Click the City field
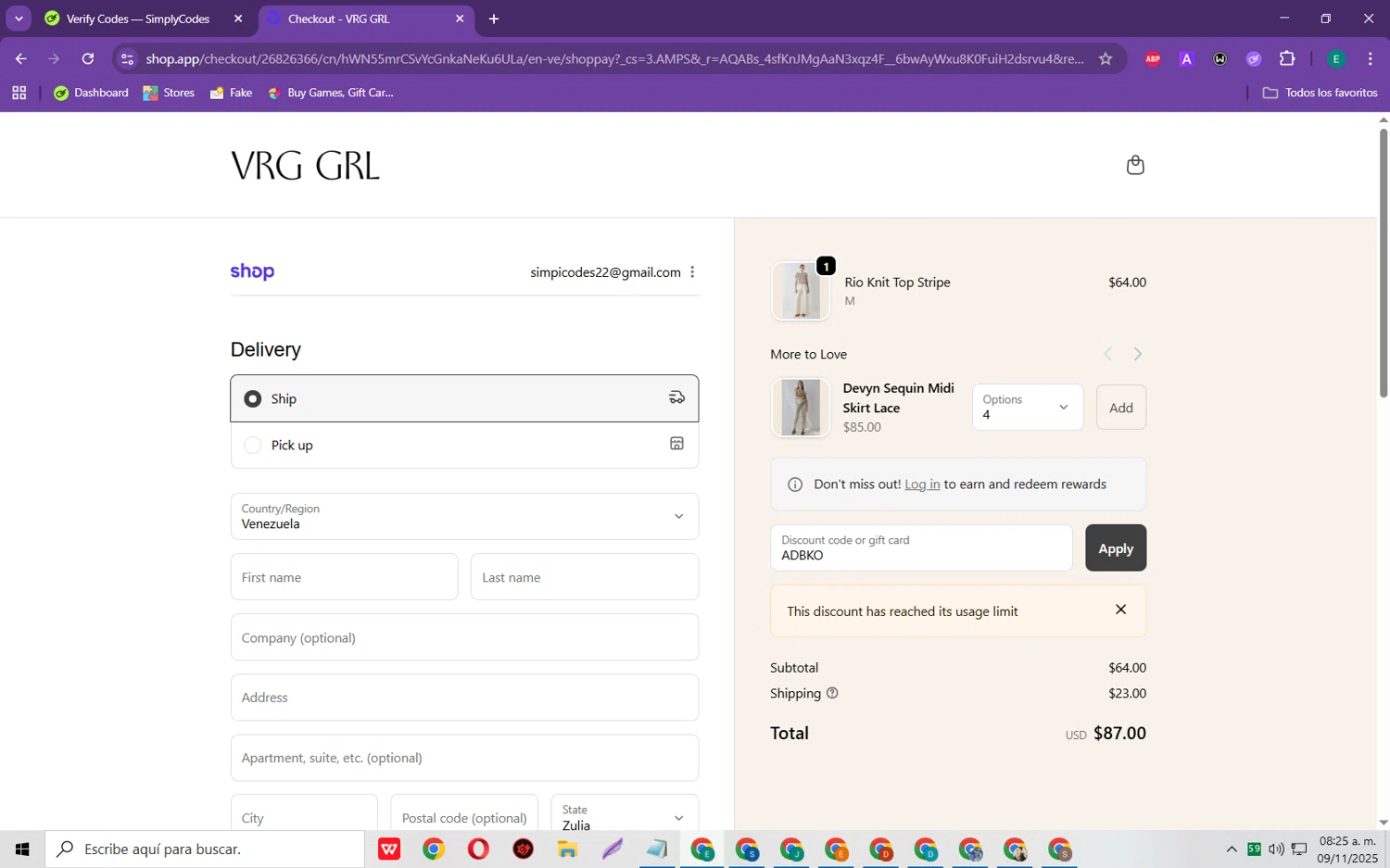This screenshot has height=868, width=1390. (304, 813)
